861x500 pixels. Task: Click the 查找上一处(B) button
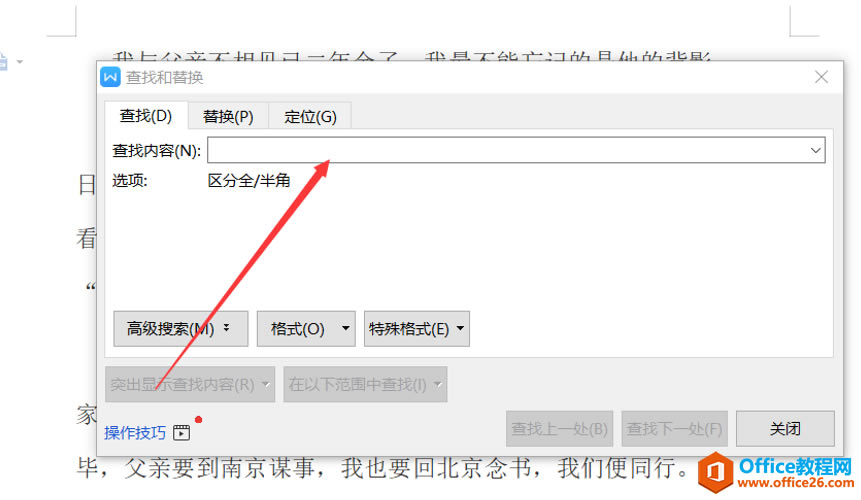pyautogui.click(x=560, y=429)
